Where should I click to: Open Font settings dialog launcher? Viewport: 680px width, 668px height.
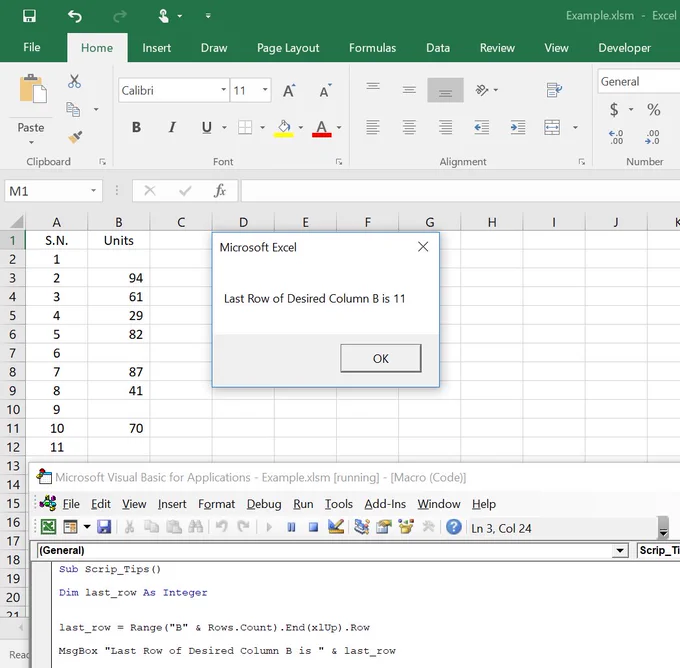tap(339, 162)
